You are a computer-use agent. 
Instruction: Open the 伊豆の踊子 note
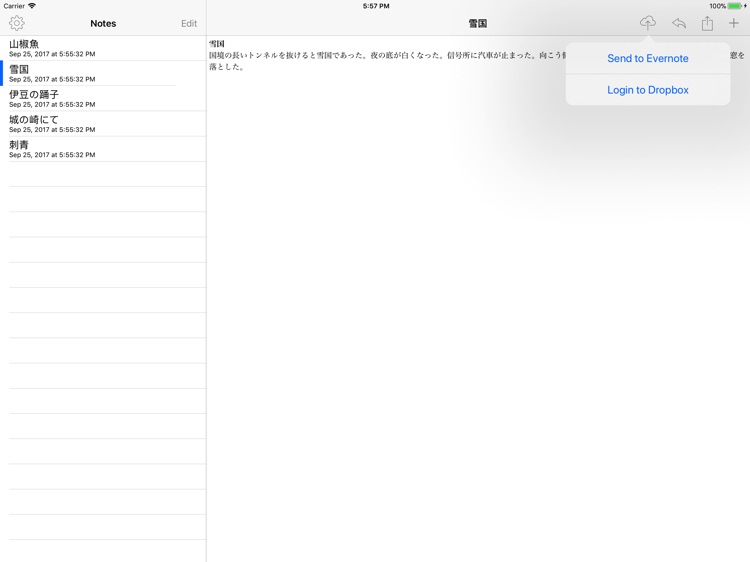100,98
